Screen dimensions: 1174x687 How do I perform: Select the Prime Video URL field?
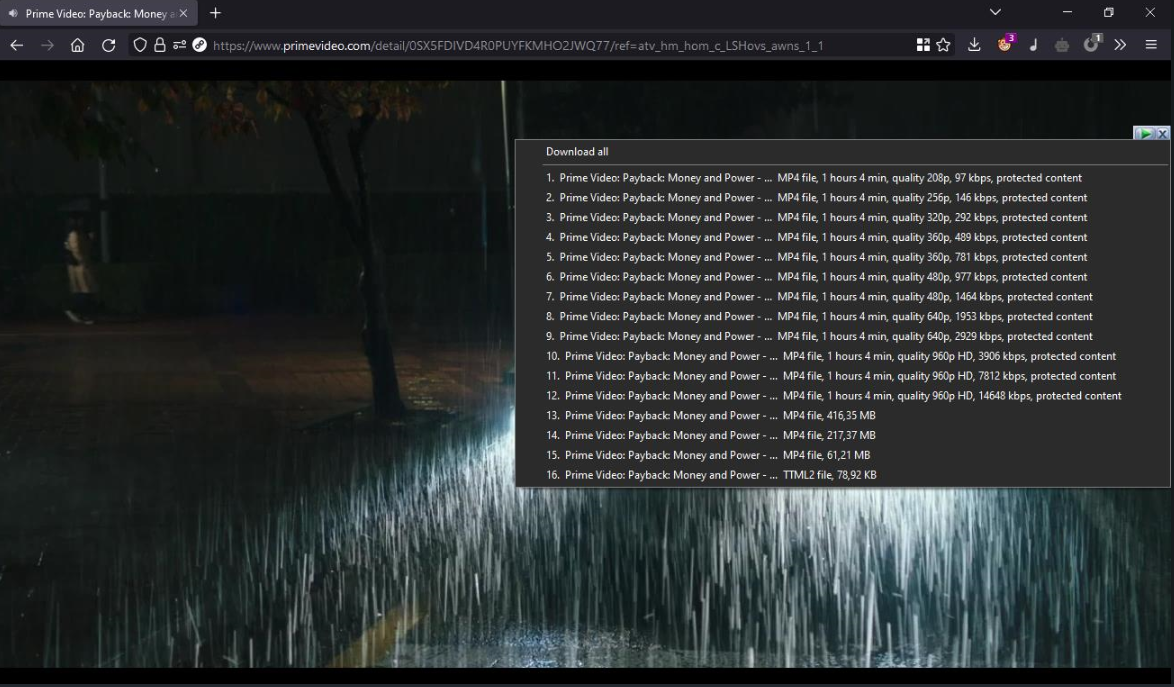click(518, 46)
